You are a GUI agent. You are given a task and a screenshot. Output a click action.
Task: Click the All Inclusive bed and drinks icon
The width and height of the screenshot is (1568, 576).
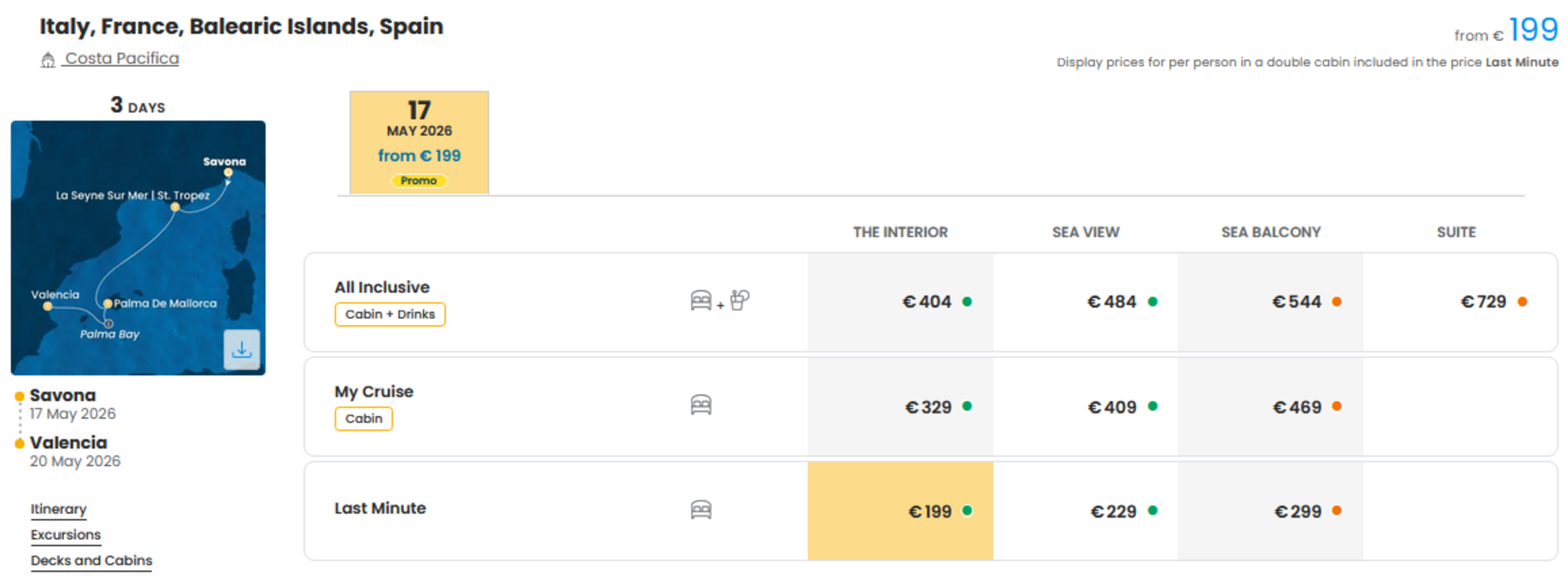[720, 300]
